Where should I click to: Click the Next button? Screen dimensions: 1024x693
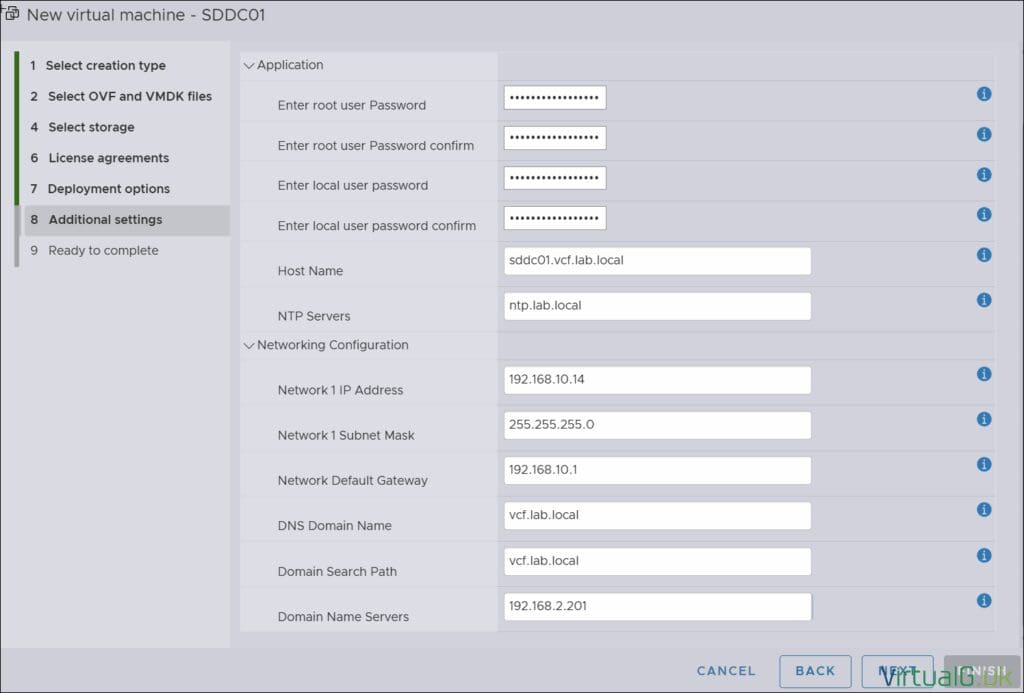click(897, 671)
